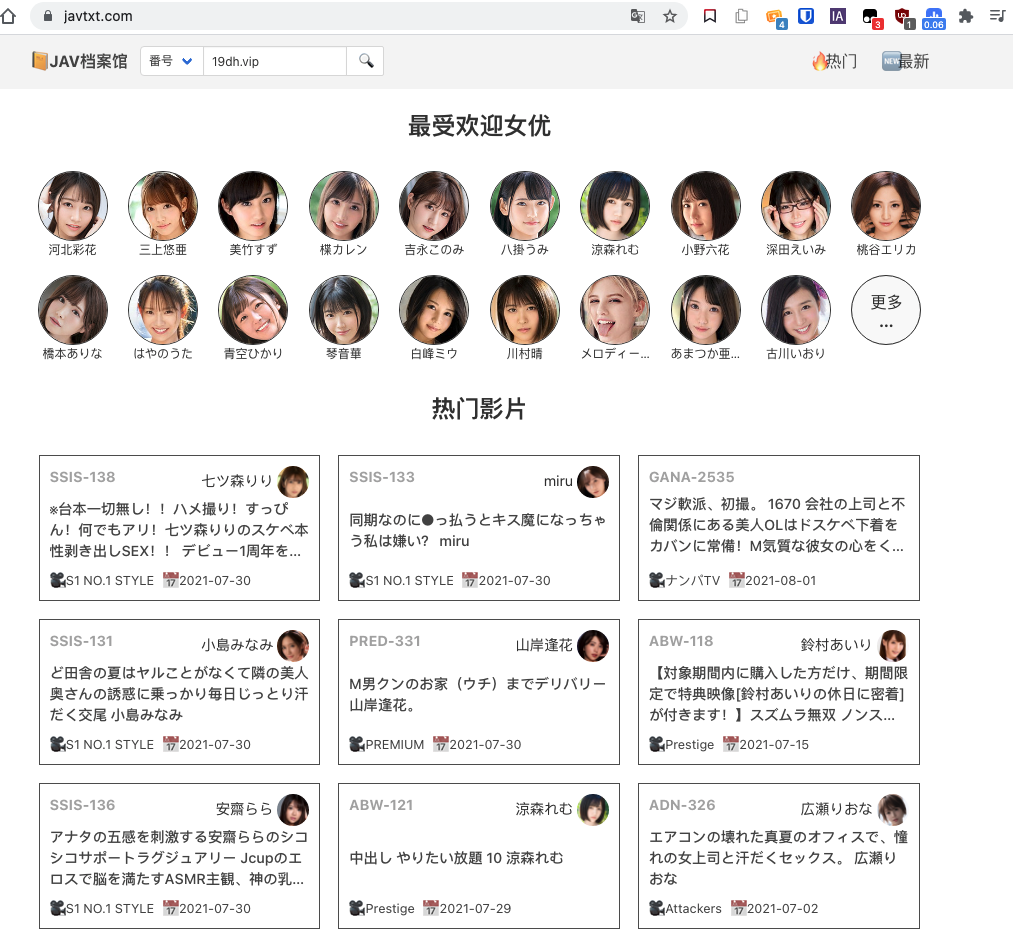Open the GANA-2535 code link
The width and height of the screenshot is (1013, 938).
click(x=692, y=477)
